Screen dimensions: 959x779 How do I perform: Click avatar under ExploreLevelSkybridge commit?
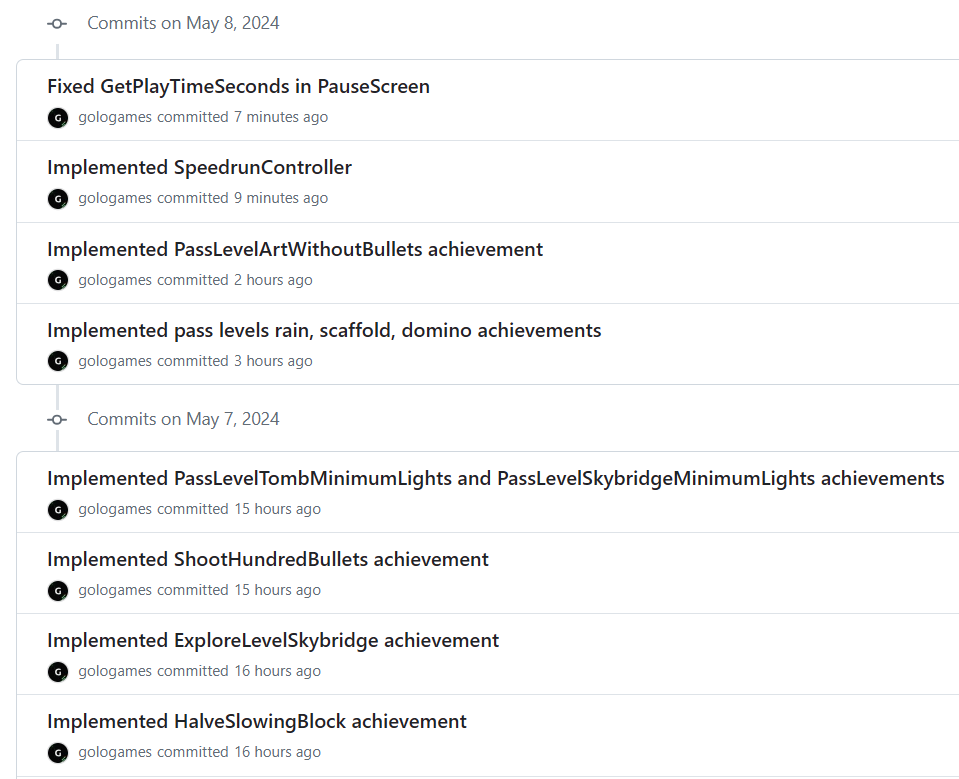coord(58,671)
